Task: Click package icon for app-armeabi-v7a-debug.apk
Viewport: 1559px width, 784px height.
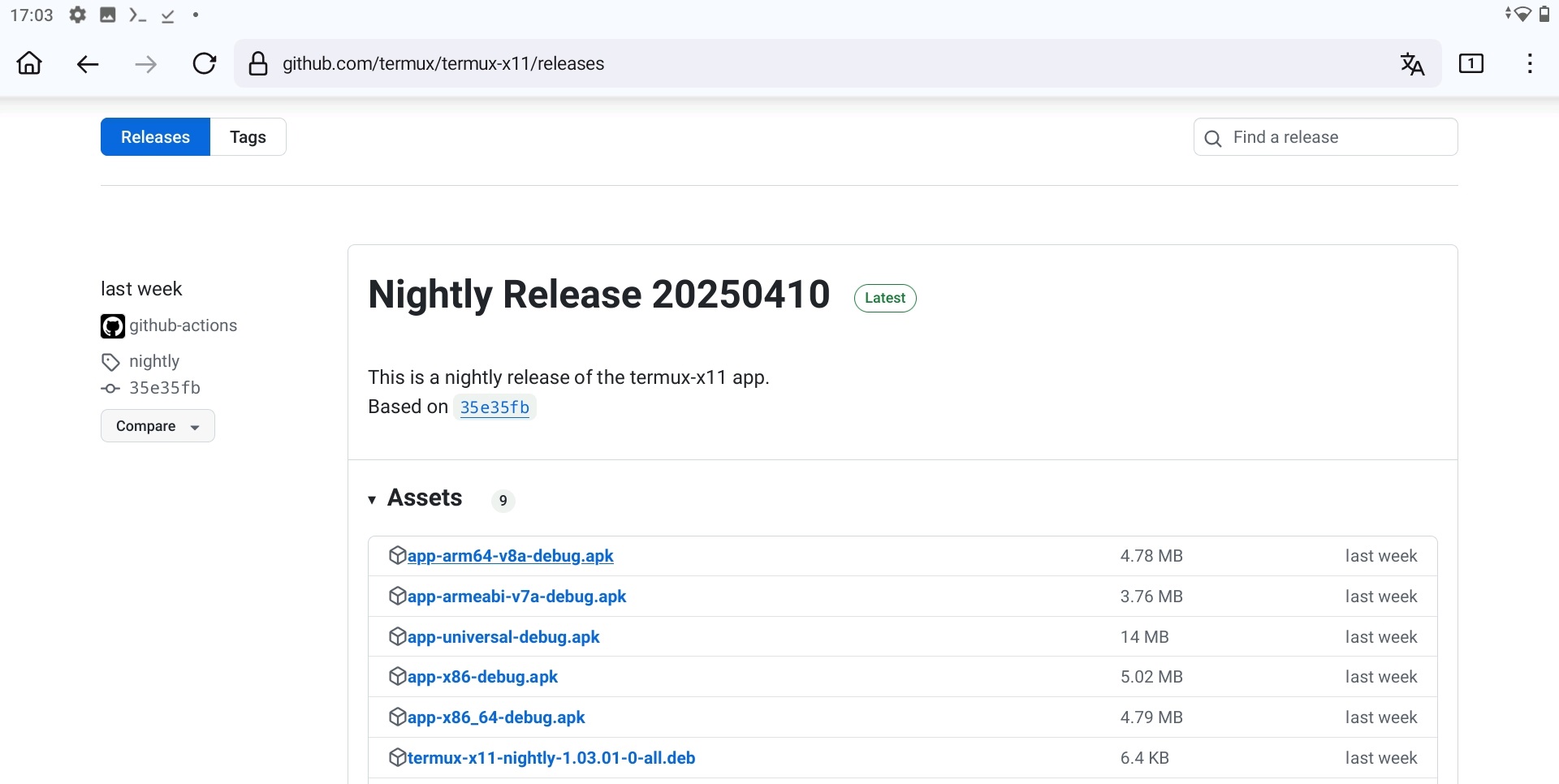Action: (397, 596)
